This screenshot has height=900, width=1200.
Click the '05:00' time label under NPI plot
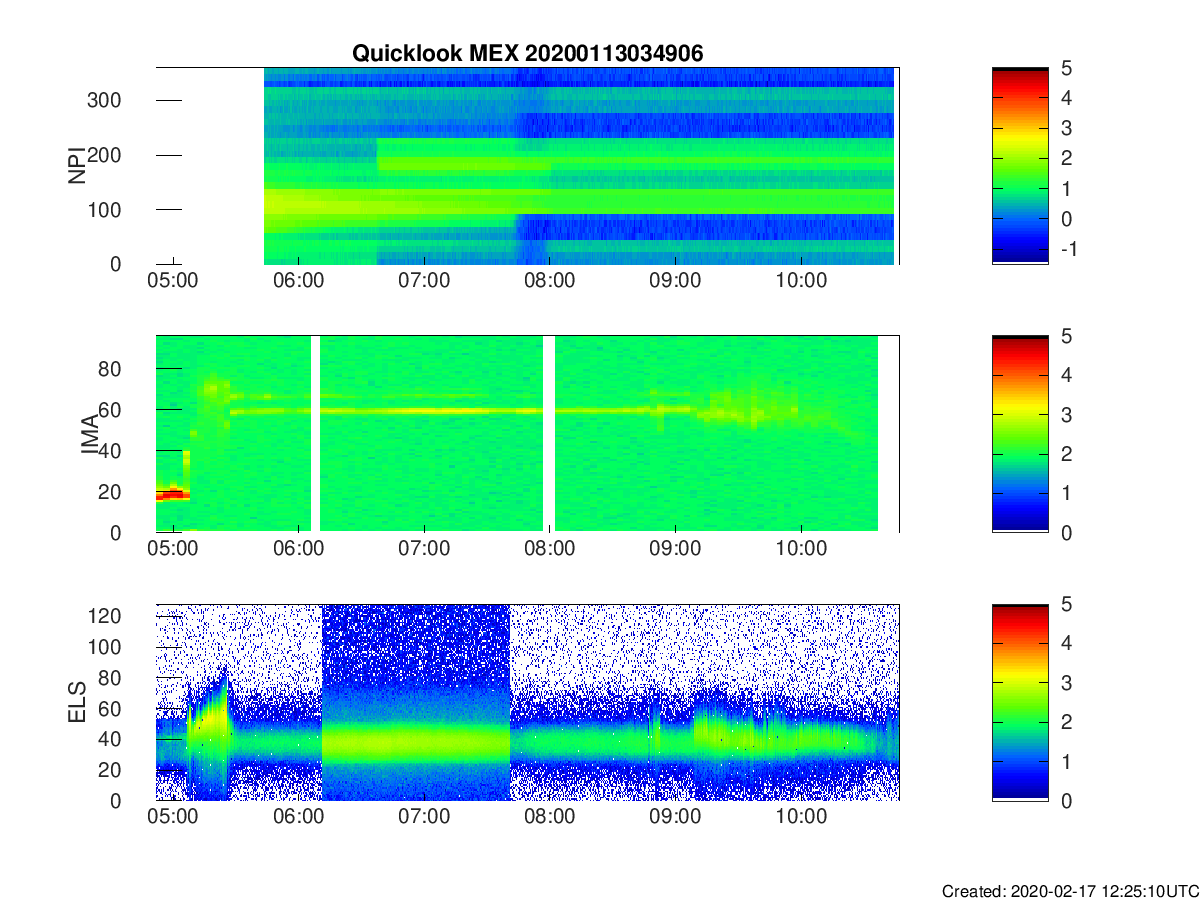pyautogui.click(x=173, y=281)
